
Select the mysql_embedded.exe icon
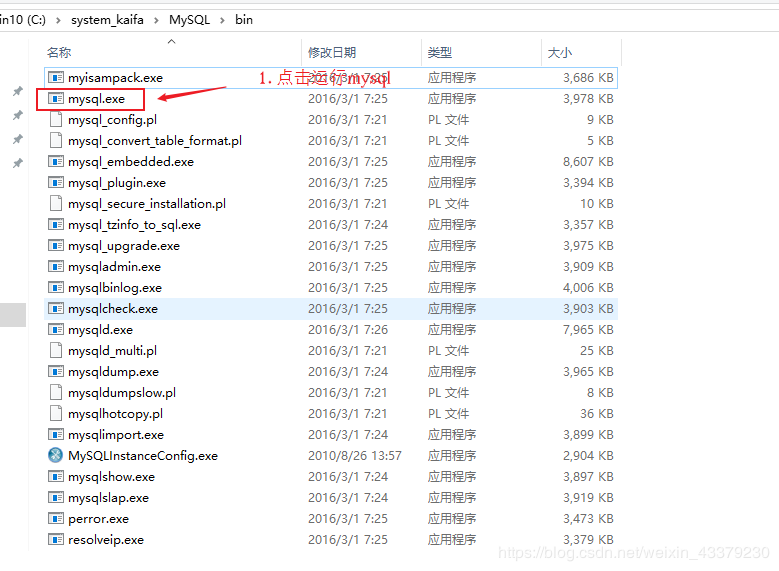(56, 162)
